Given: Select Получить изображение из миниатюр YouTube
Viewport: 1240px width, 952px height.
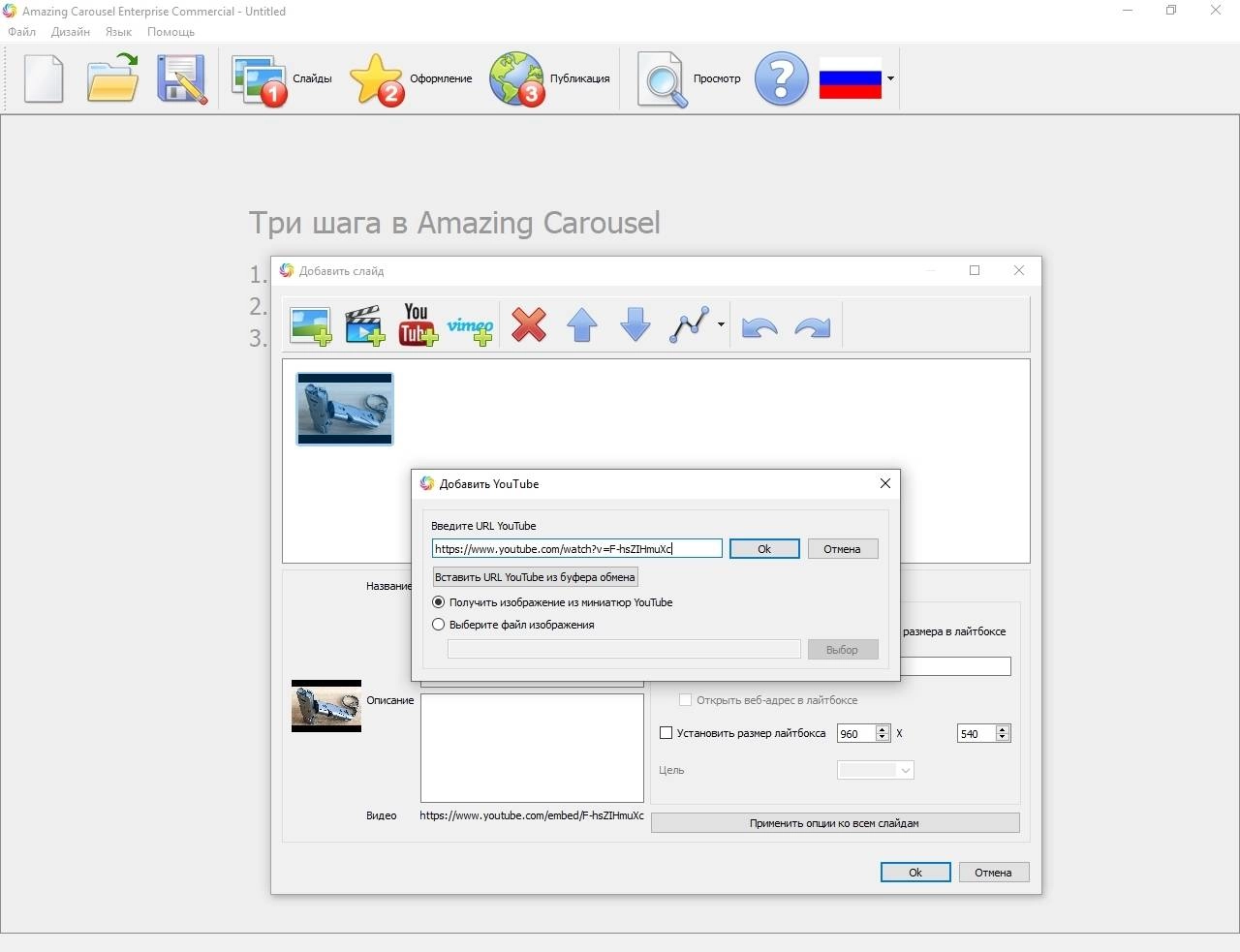Looking at the screenshot, I should pyautogui.click(x=439, y=602).
